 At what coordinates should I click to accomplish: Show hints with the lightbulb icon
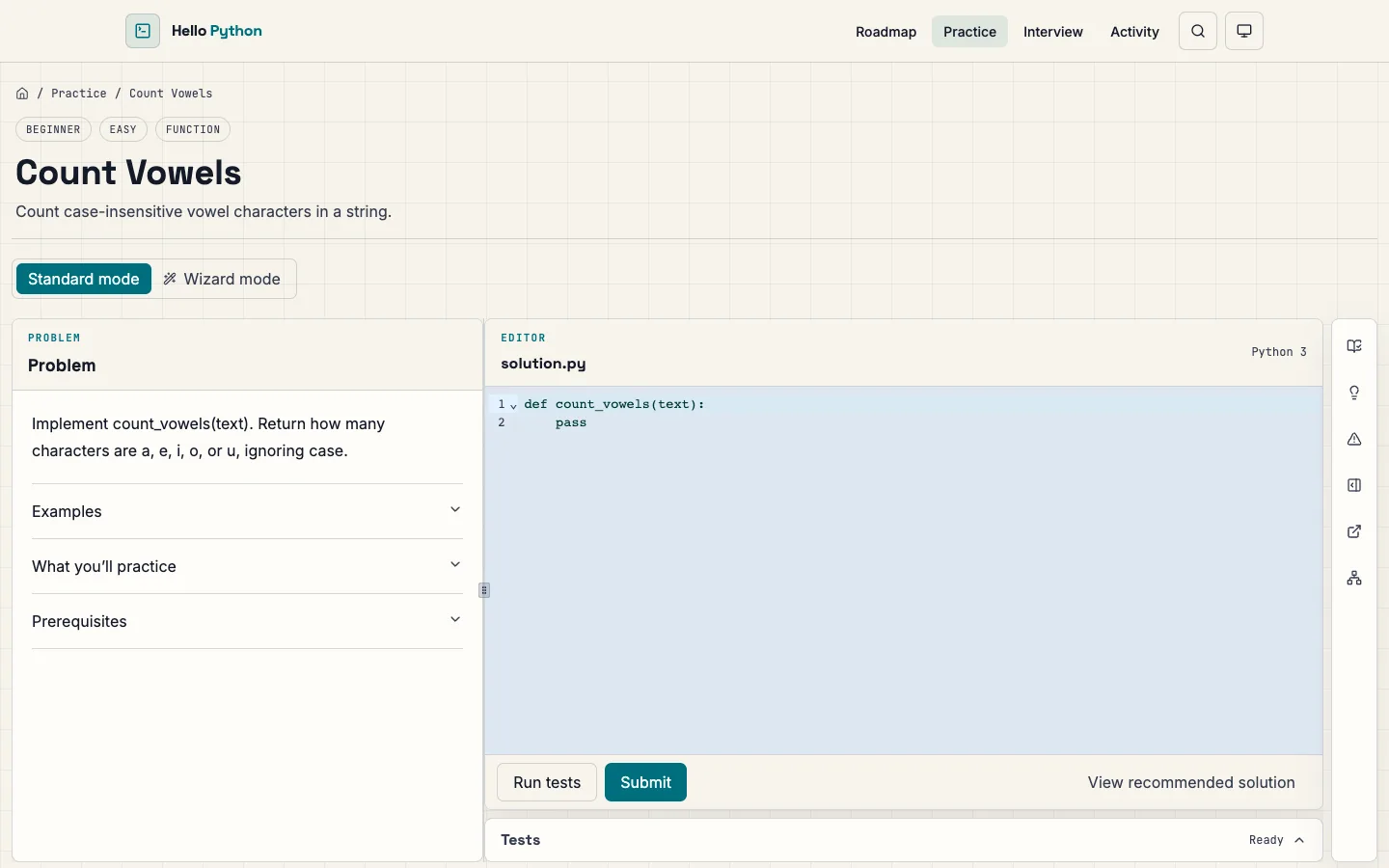click(1354, 393)
